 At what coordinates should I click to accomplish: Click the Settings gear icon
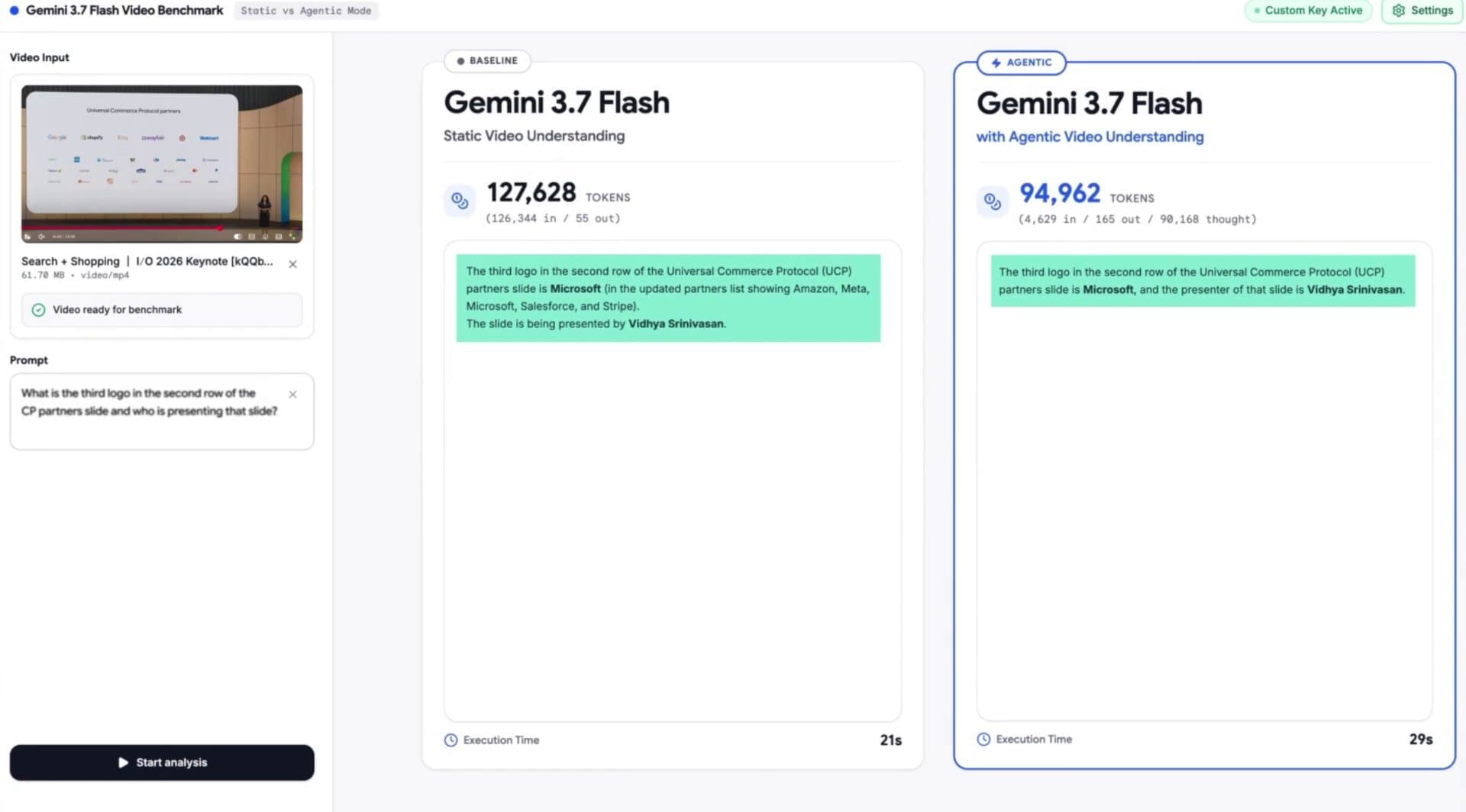[x=1398, y=11]
